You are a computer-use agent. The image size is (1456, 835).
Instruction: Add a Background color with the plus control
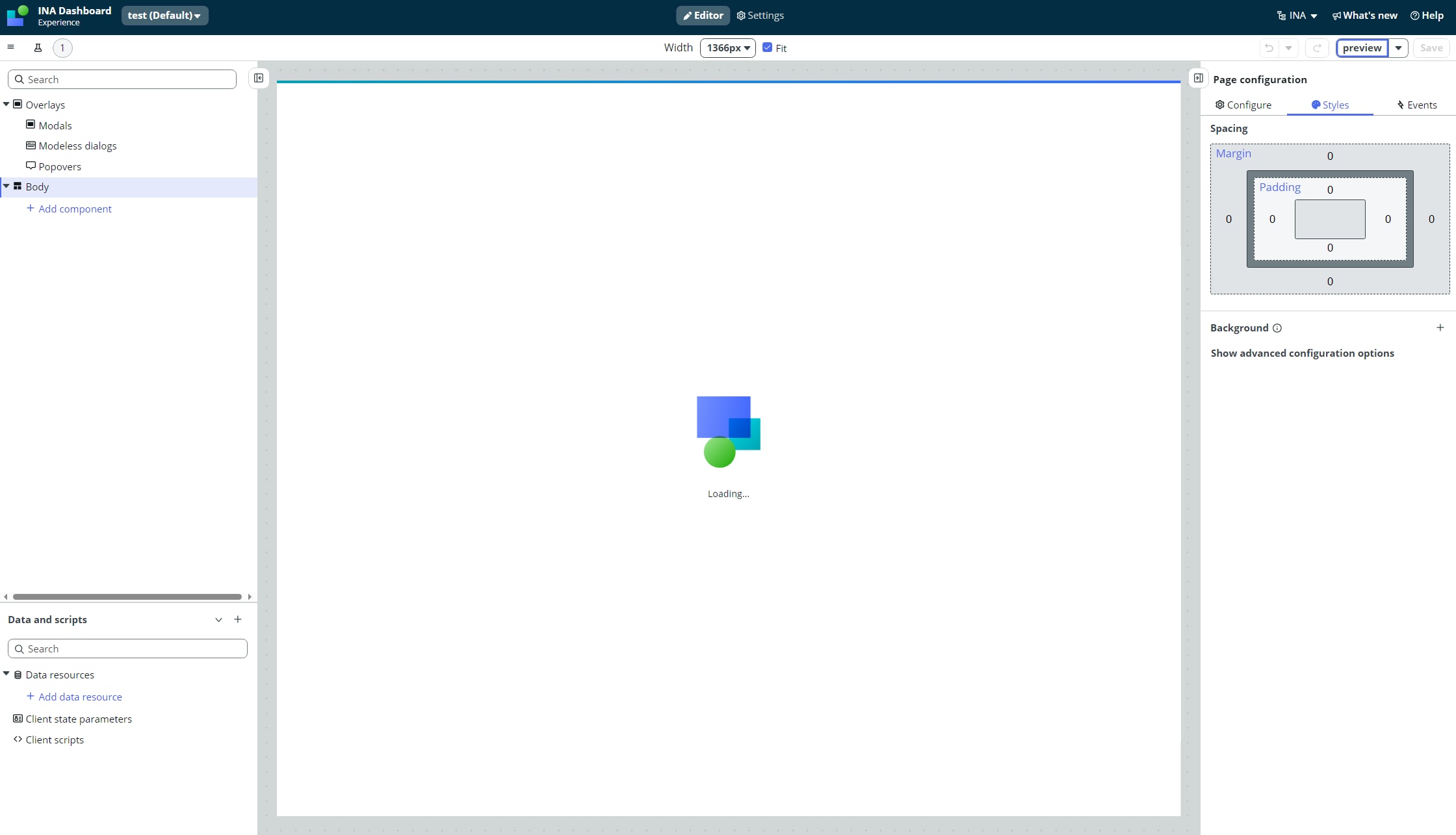click(x=1440, y=328)
